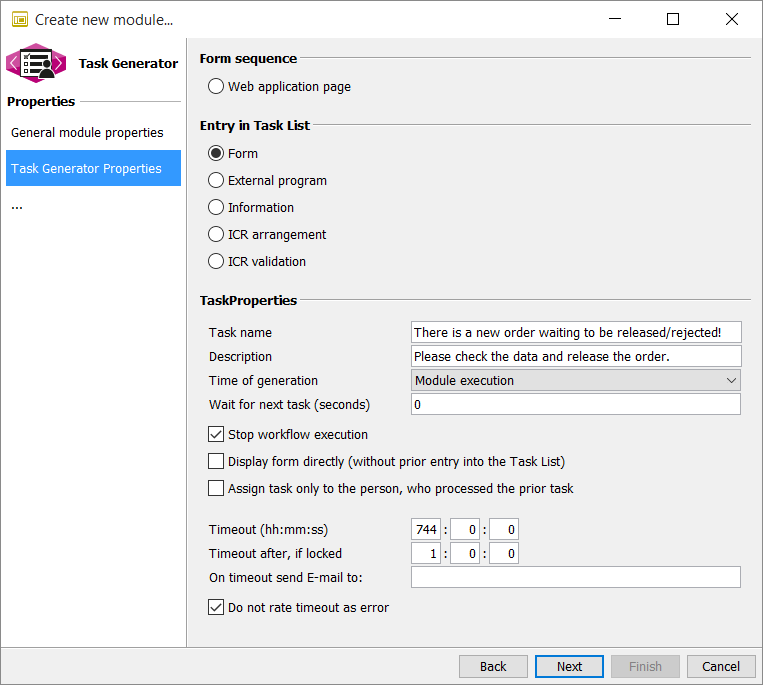Focus the On timeout send E-mail field

(575, 577)
